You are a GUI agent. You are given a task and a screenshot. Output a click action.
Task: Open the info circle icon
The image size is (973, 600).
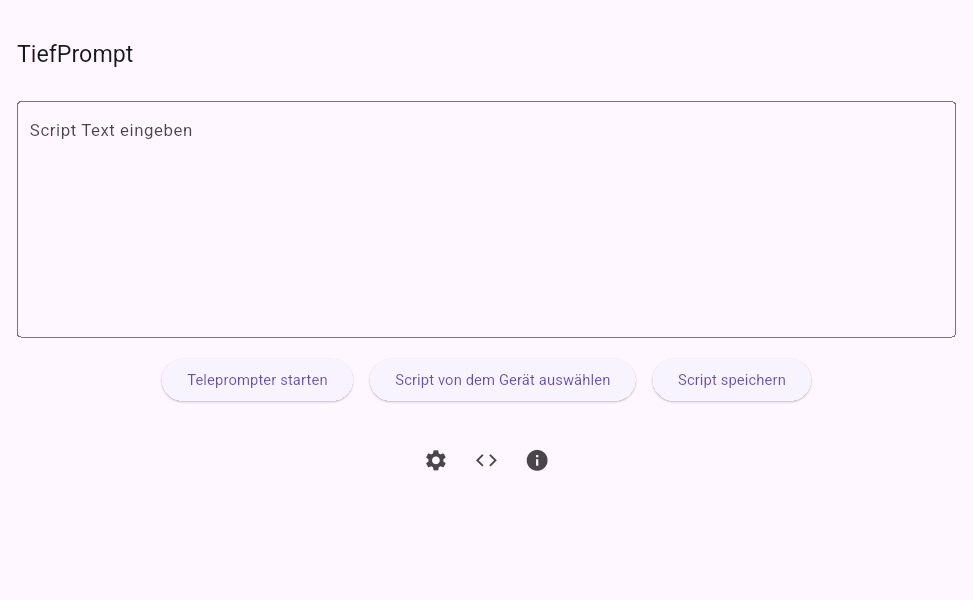point(537,460)
